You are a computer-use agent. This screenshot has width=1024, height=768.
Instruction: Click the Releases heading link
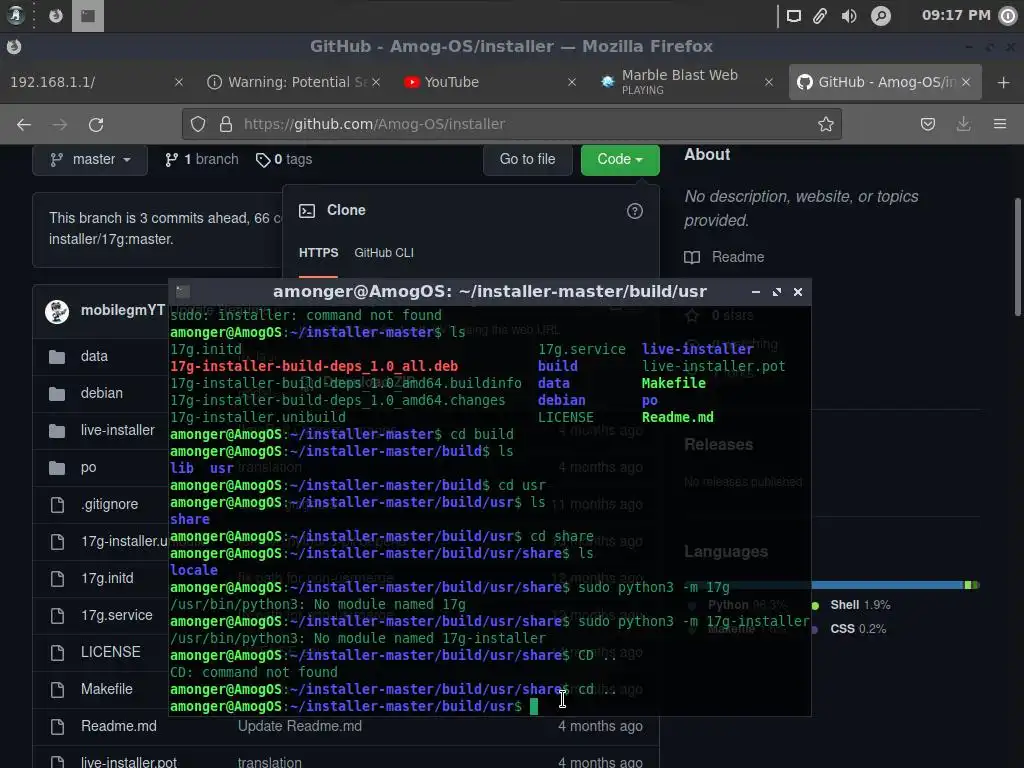tap(718, 445)
